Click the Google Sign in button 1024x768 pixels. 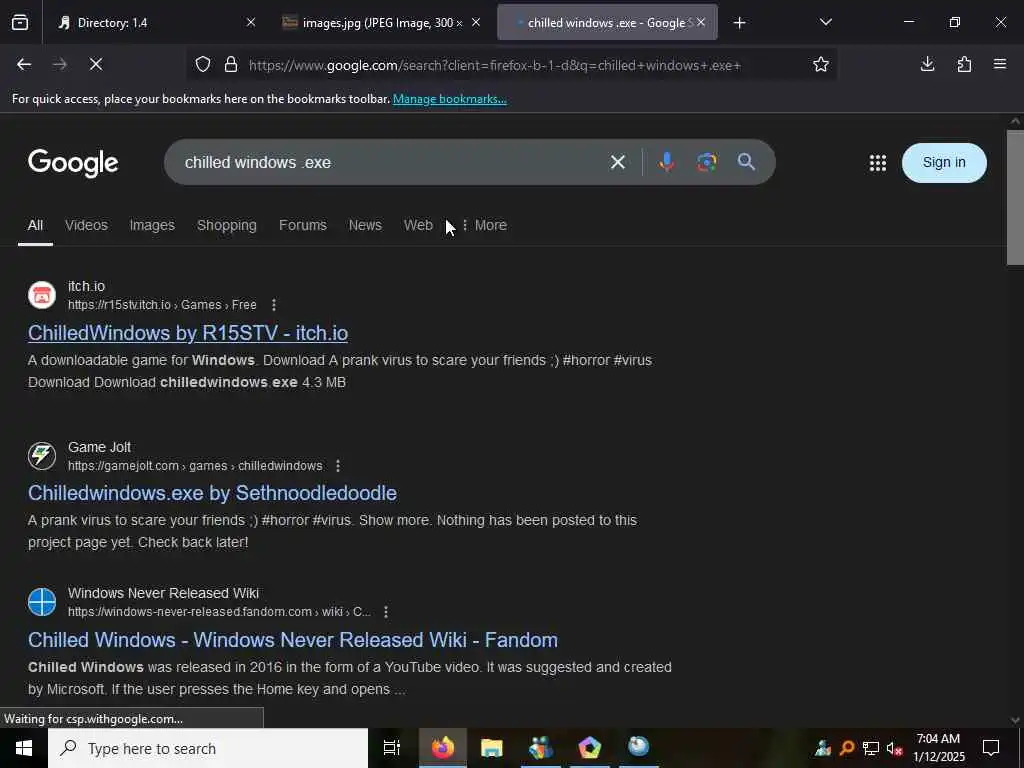(944, 163)
